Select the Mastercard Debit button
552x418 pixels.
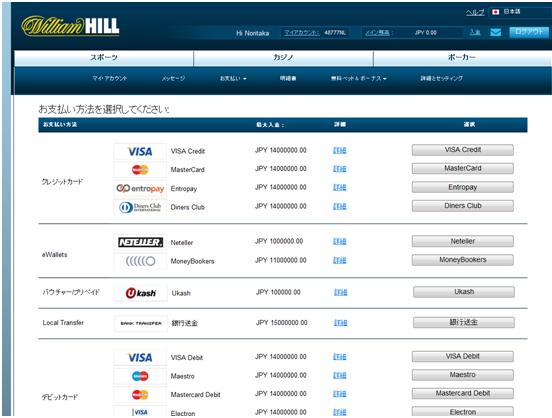coord(463,393)
